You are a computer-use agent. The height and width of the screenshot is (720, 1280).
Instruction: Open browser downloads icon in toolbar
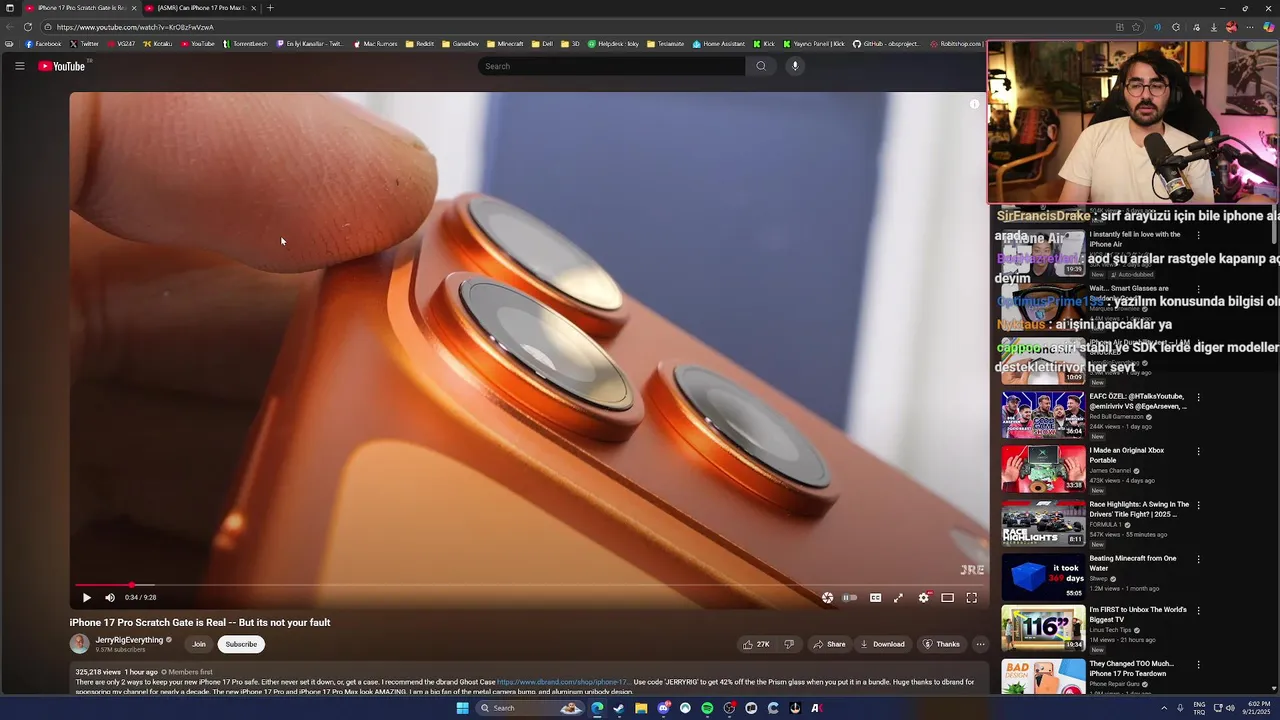(1213, 27)
